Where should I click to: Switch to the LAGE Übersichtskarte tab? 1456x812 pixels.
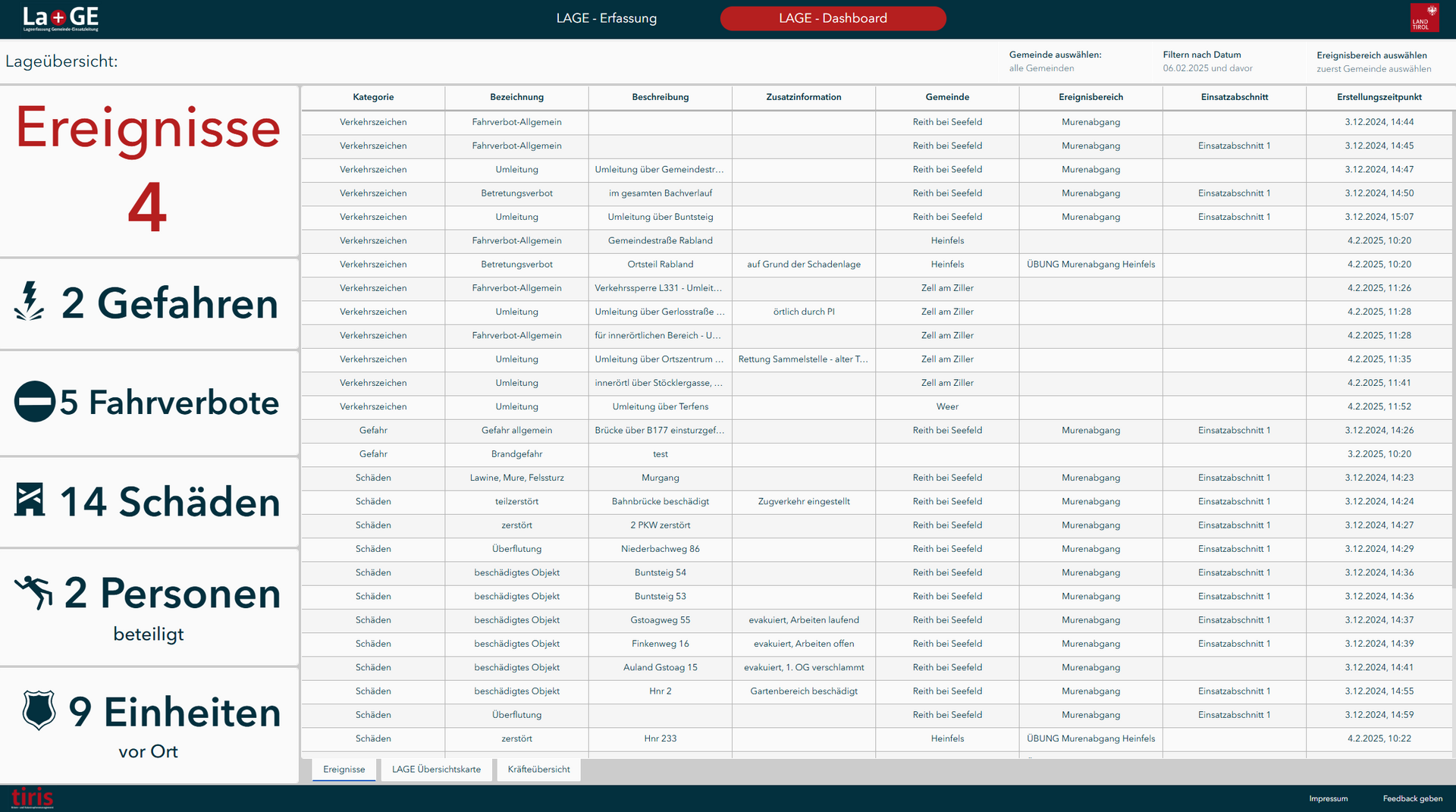[436, 770]
